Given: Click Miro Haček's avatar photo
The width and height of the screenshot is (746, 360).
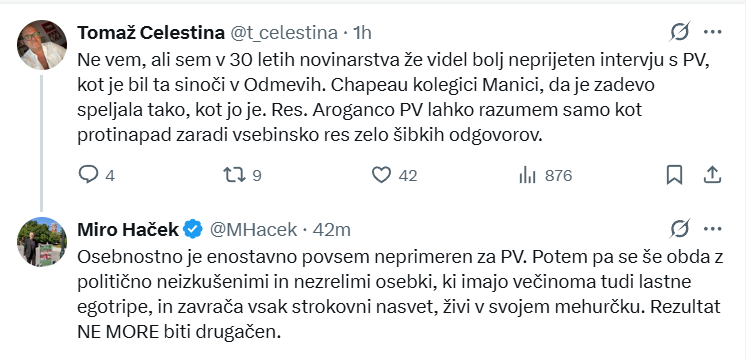Looking at the screenshot, I should click(42, 242).
